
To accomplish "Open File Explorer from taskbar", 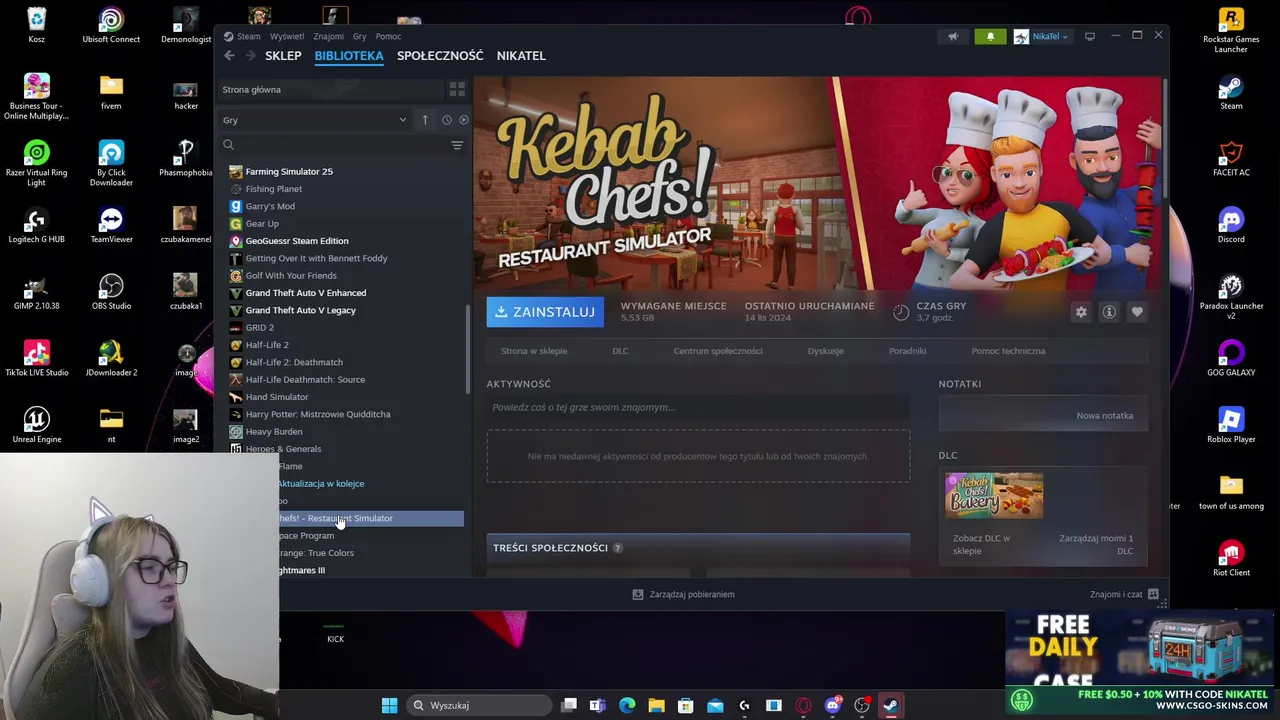I will coord(656,705).
